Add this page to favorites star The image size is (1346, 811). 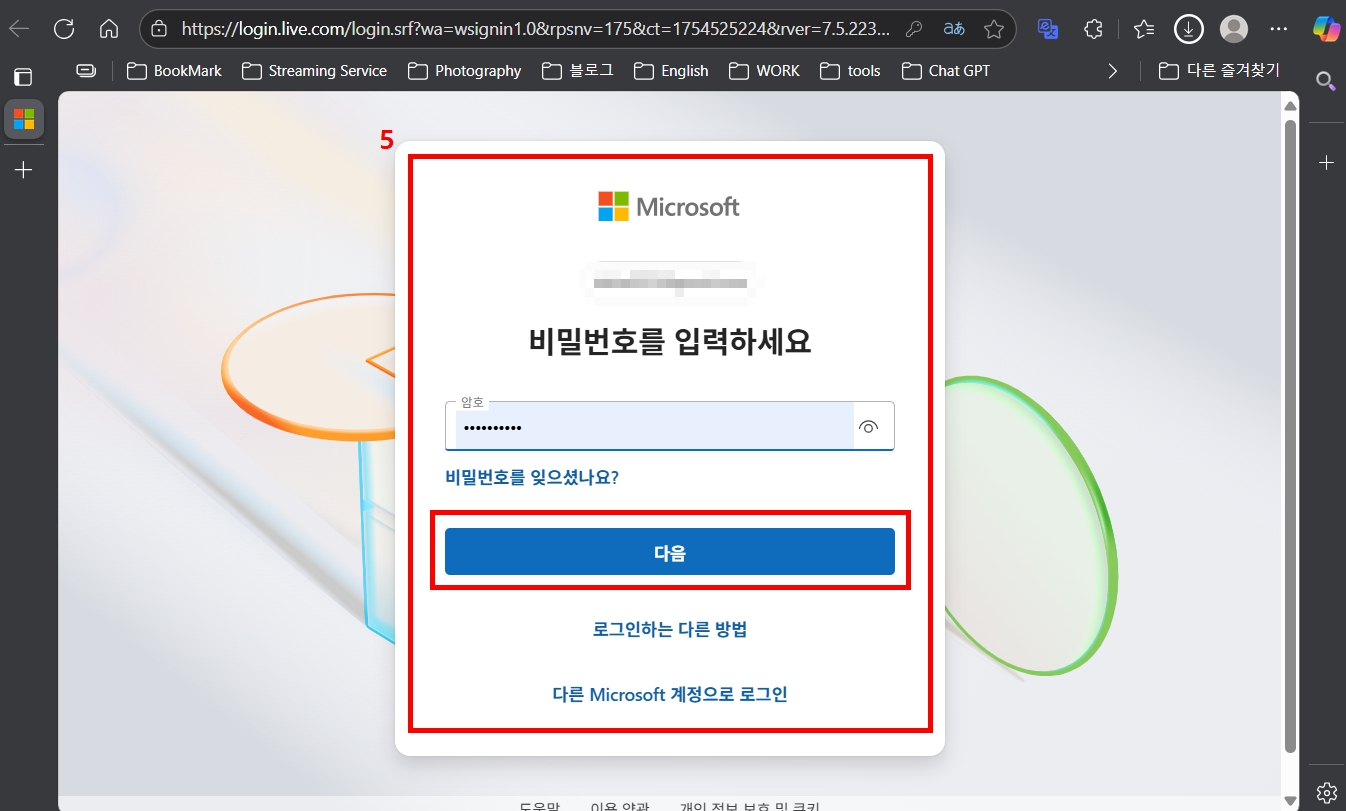994,30
